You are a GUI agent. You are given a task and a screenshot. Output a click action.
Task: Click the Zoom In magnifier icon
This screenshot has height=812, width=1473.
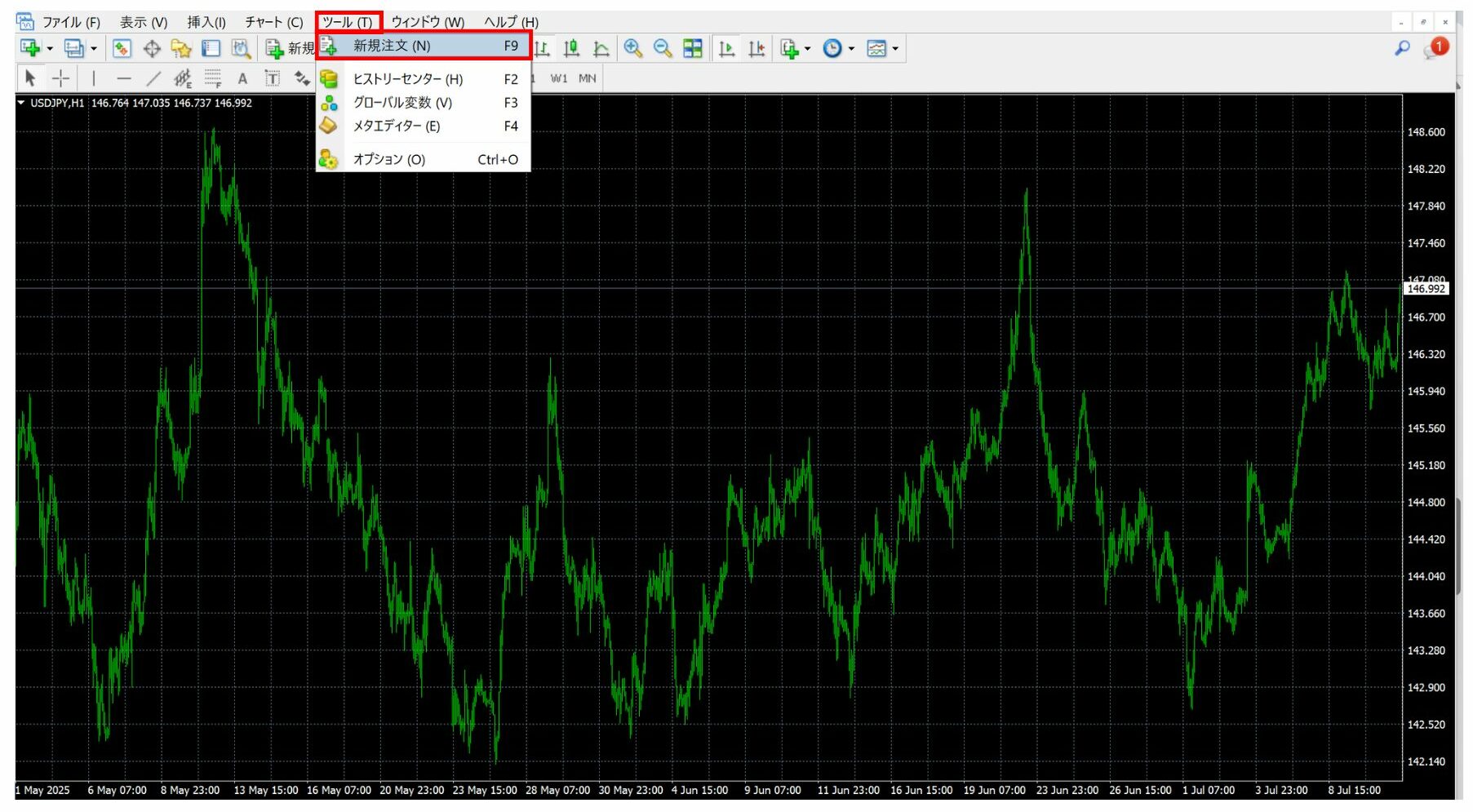tap(632, 49)
